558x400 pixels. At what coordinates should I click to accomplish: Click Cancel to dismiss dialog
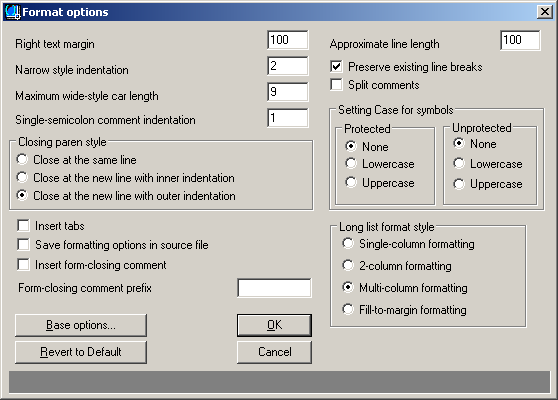click(274, 352)
